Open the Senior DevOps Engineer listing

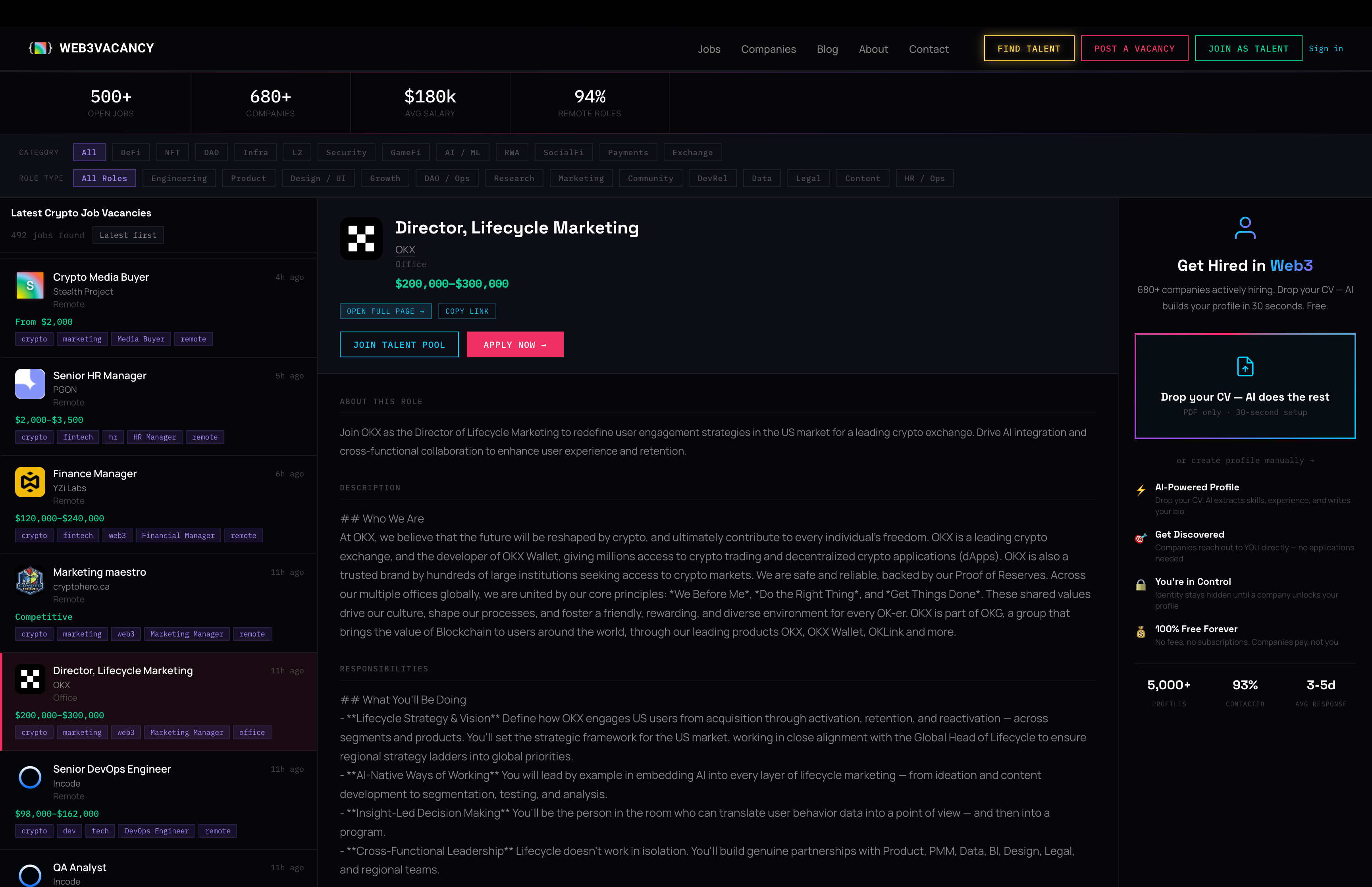coord(159,800)
